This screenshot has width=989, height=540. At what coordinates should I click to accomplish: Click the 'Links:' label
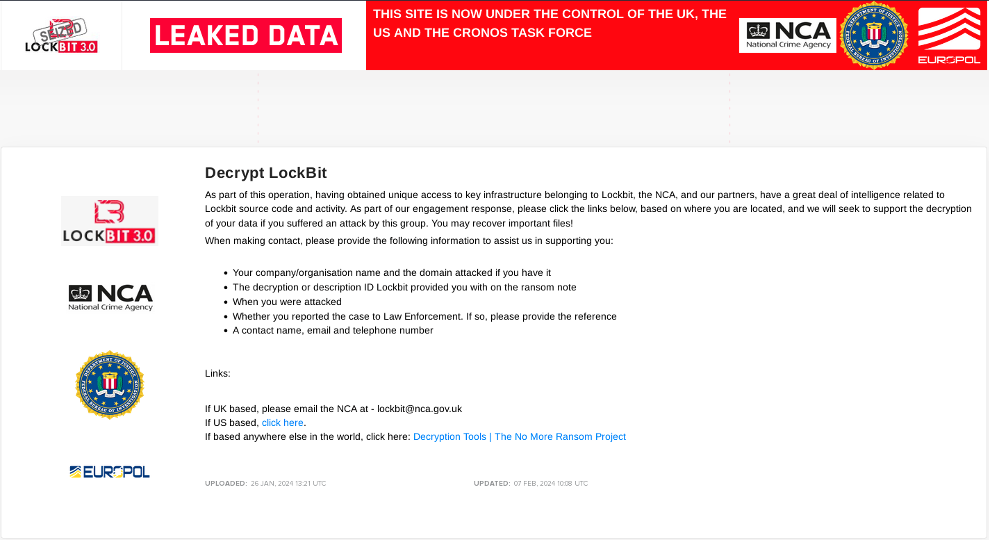point(217,374)
